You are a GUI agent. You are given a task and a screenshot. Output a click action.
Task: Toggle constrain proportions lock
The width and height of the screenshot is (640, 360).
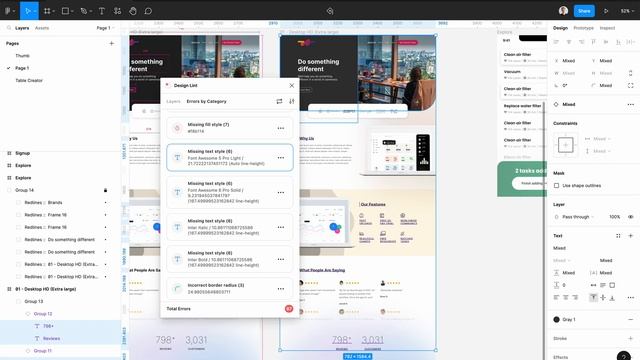(630, 73)
